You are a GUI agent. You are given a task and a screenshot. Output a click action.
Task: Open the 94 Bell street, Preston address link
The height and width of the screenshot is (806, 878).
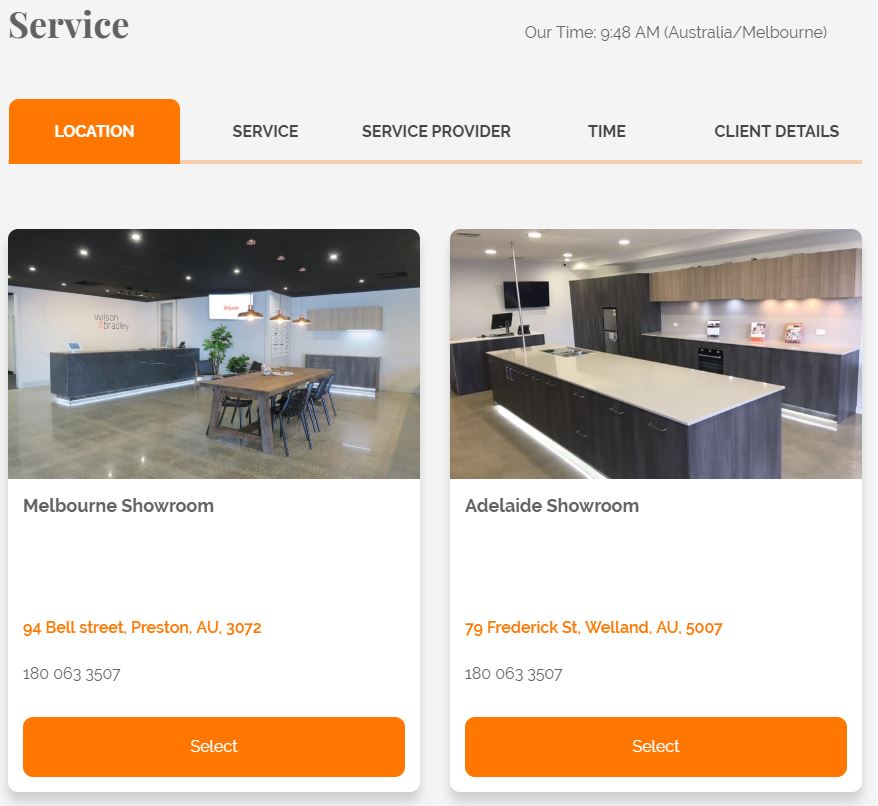142,627
